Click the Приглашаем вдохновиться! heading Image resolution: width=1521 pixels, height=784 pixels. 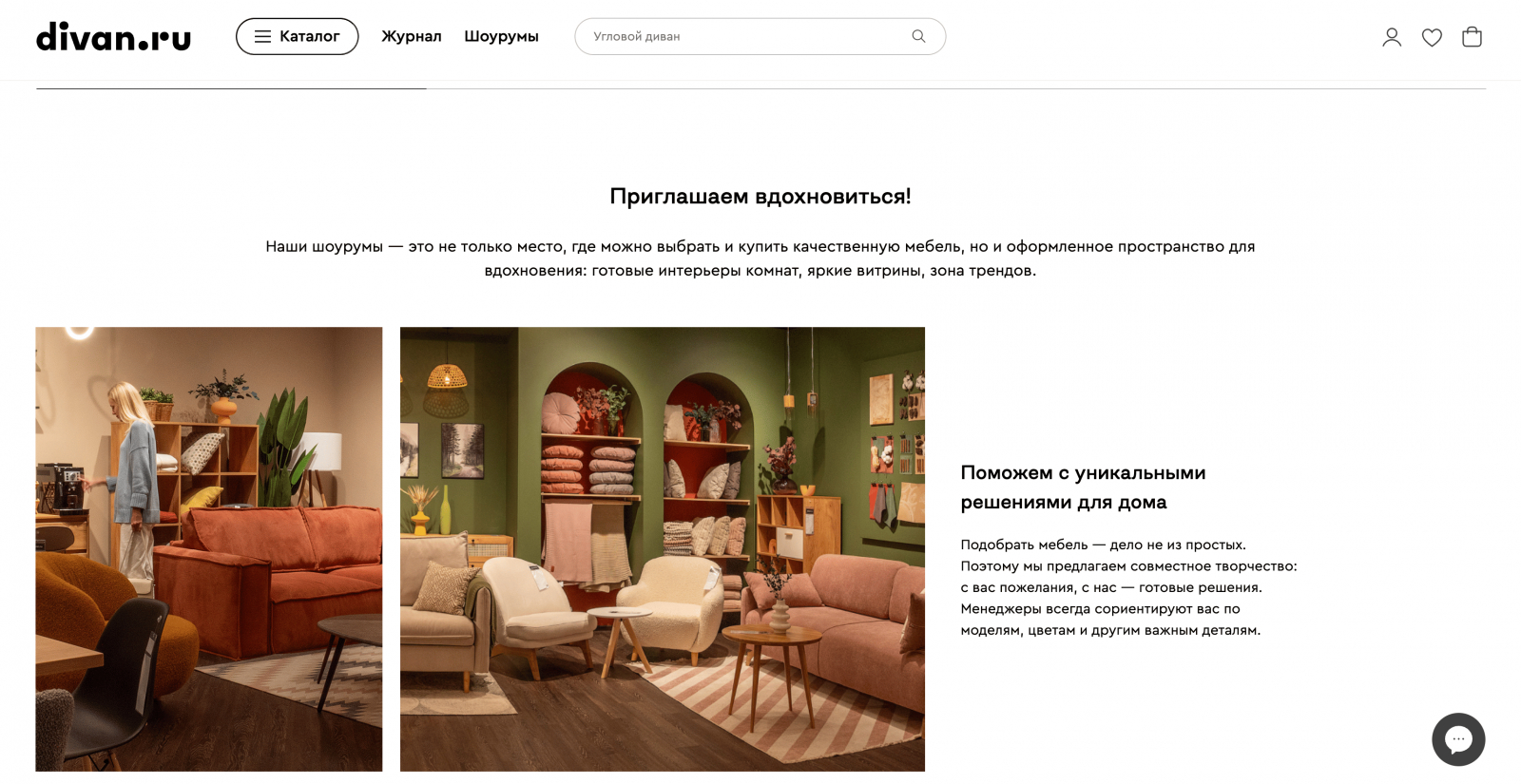coord(760,196)
